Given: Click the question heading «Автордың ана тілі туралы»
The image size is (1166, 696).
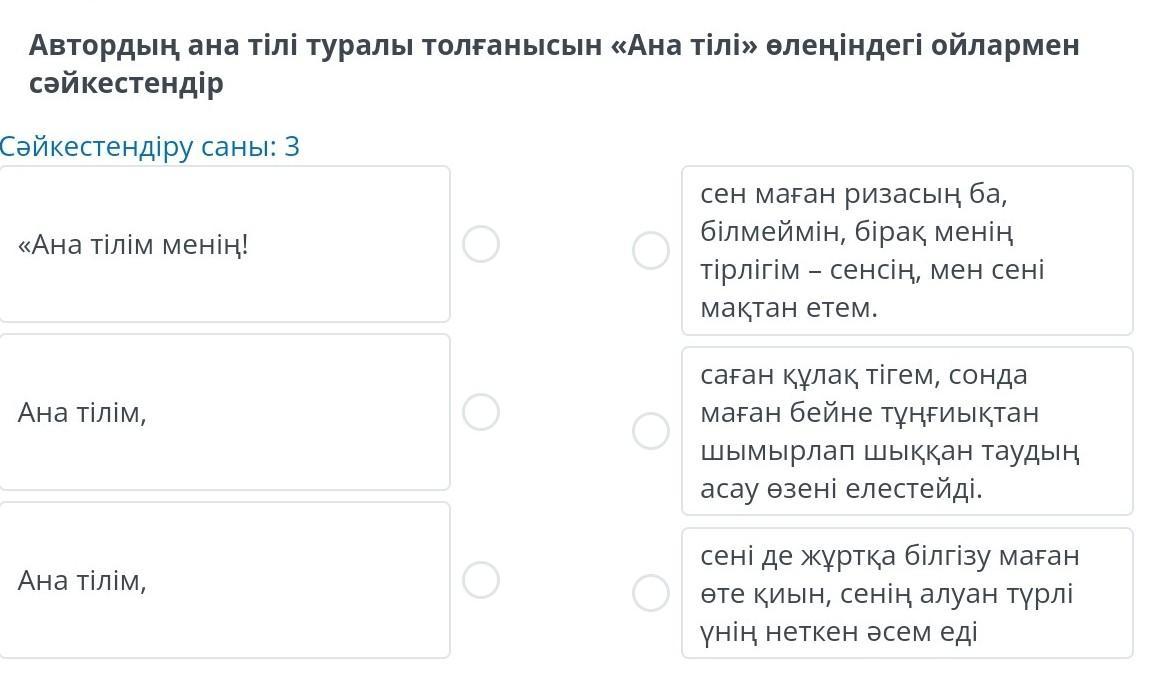Looking at the screenshot, I should click(x=554, y=45).
